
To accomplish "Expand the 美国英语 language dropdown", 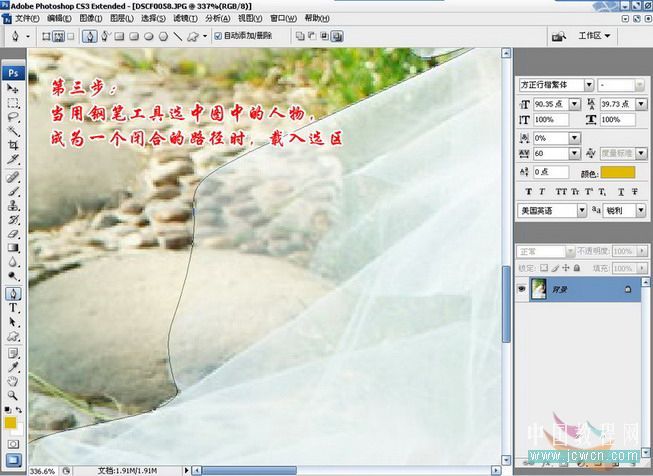I will coord(552,211).
